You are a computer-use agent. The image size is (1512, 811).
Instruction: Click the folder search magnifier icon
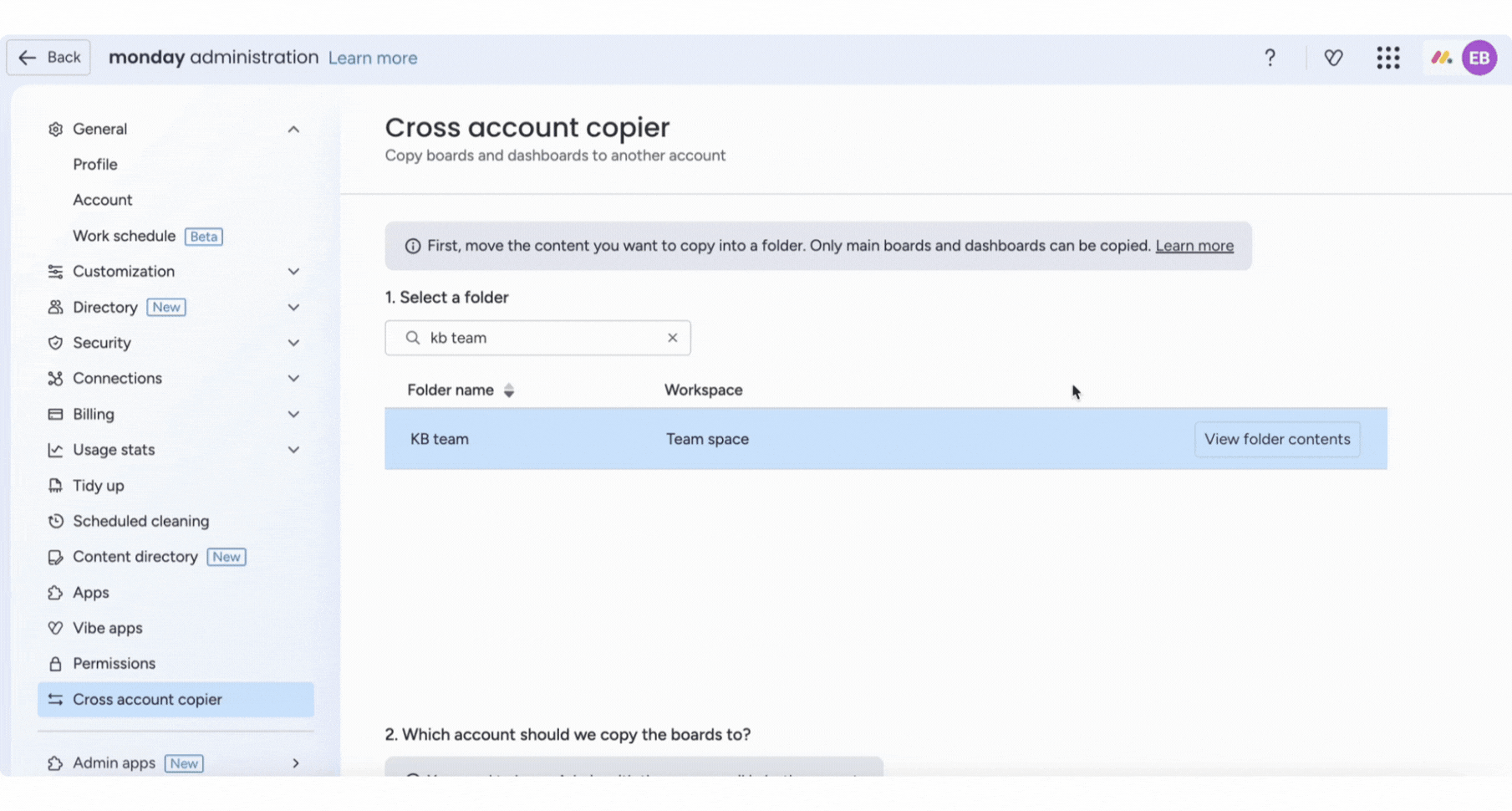click(x=413, y=338)
